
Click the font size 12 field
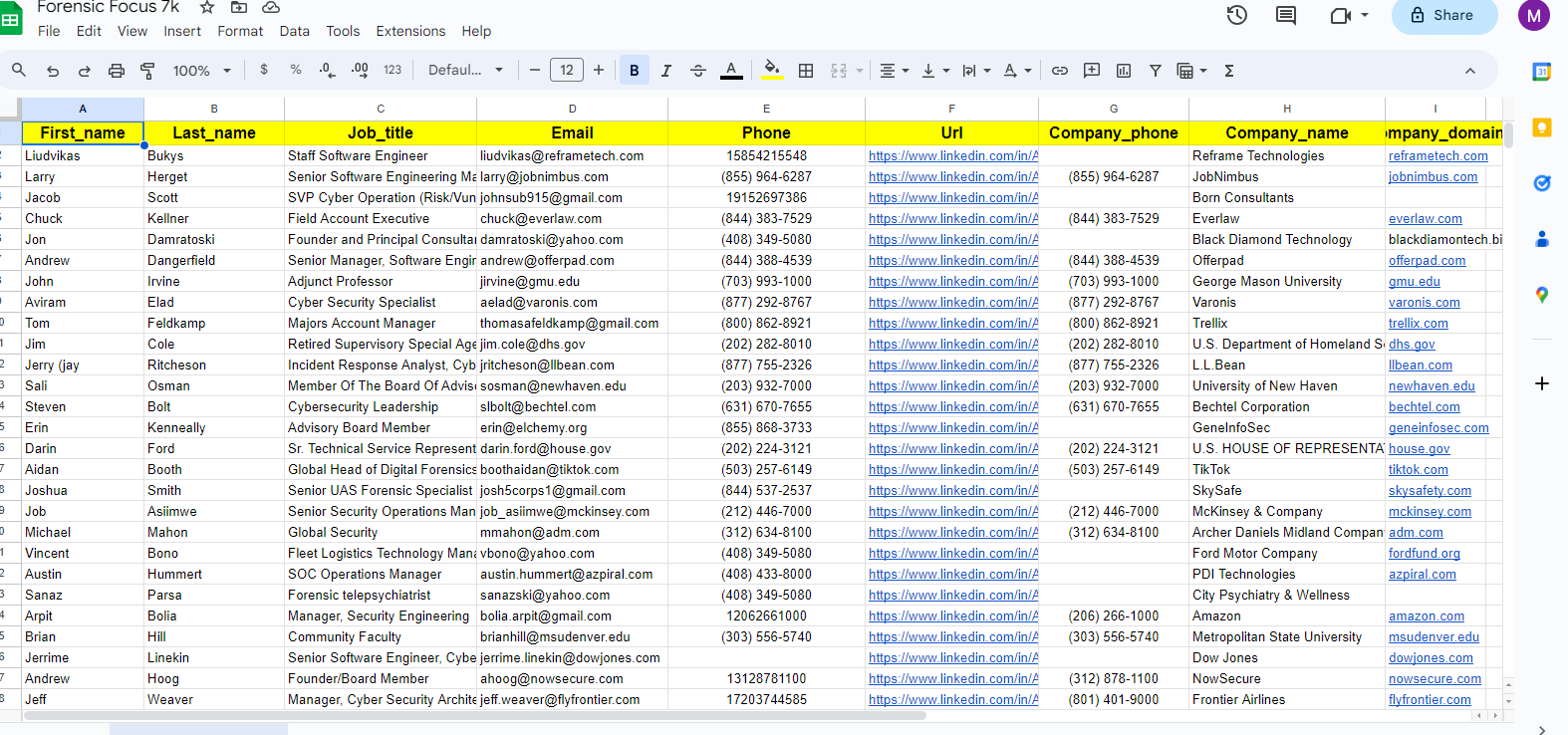coord(567,70)
